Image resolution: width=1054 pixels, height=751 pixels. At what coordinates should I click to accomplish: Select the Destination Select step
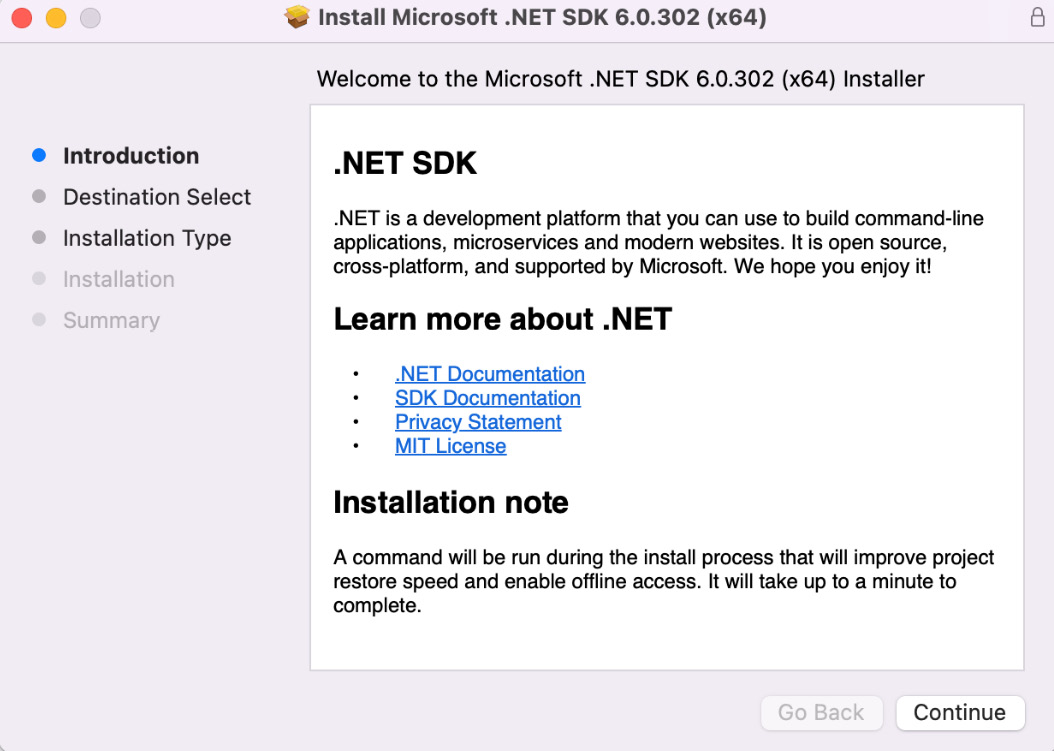point(157,197)
